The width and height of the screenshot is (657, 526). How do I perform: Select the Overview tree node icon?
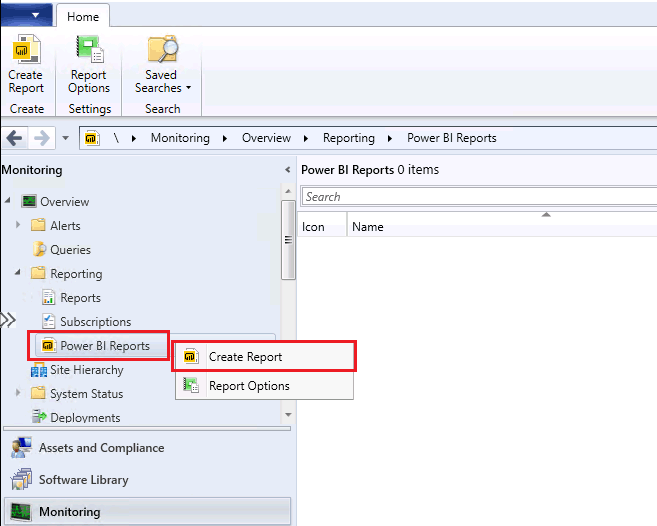(x=29, y=201)
